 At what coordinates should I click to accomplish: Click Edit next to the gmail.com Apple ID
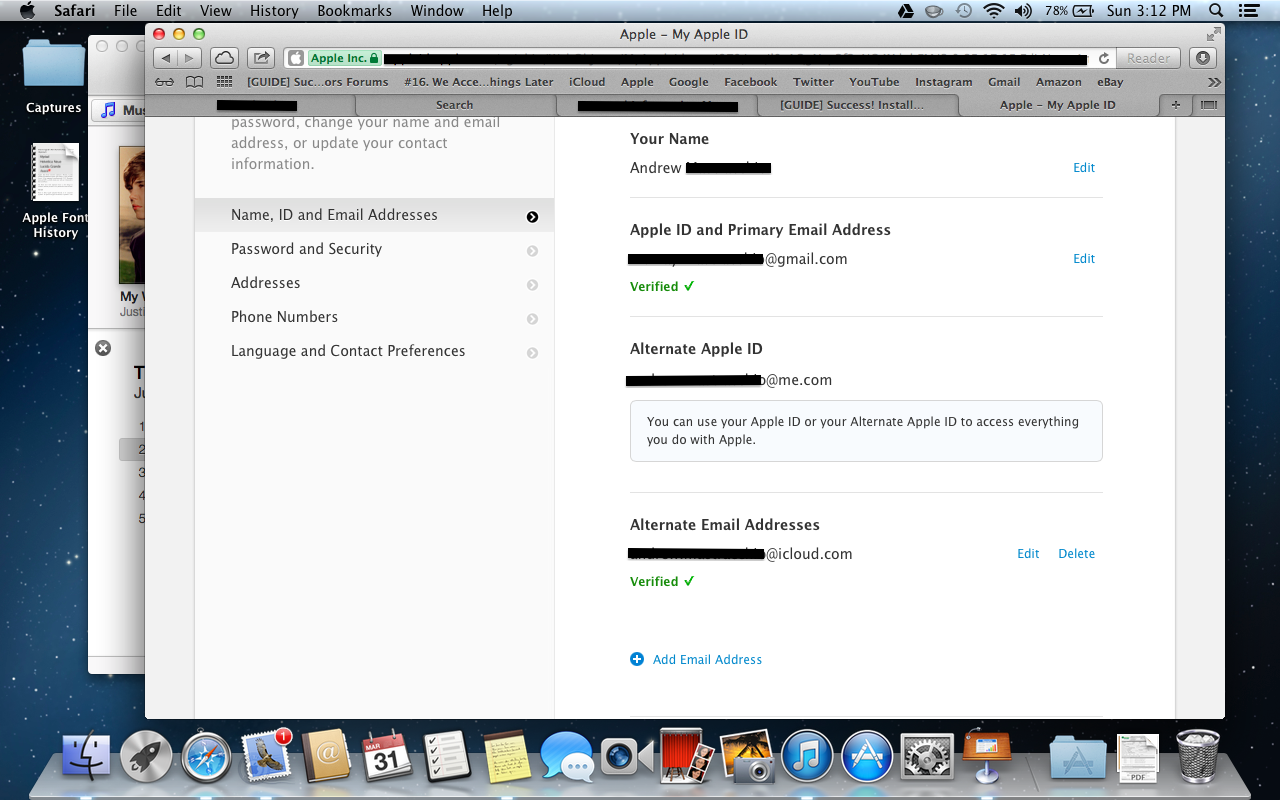tap(1084, 258)
